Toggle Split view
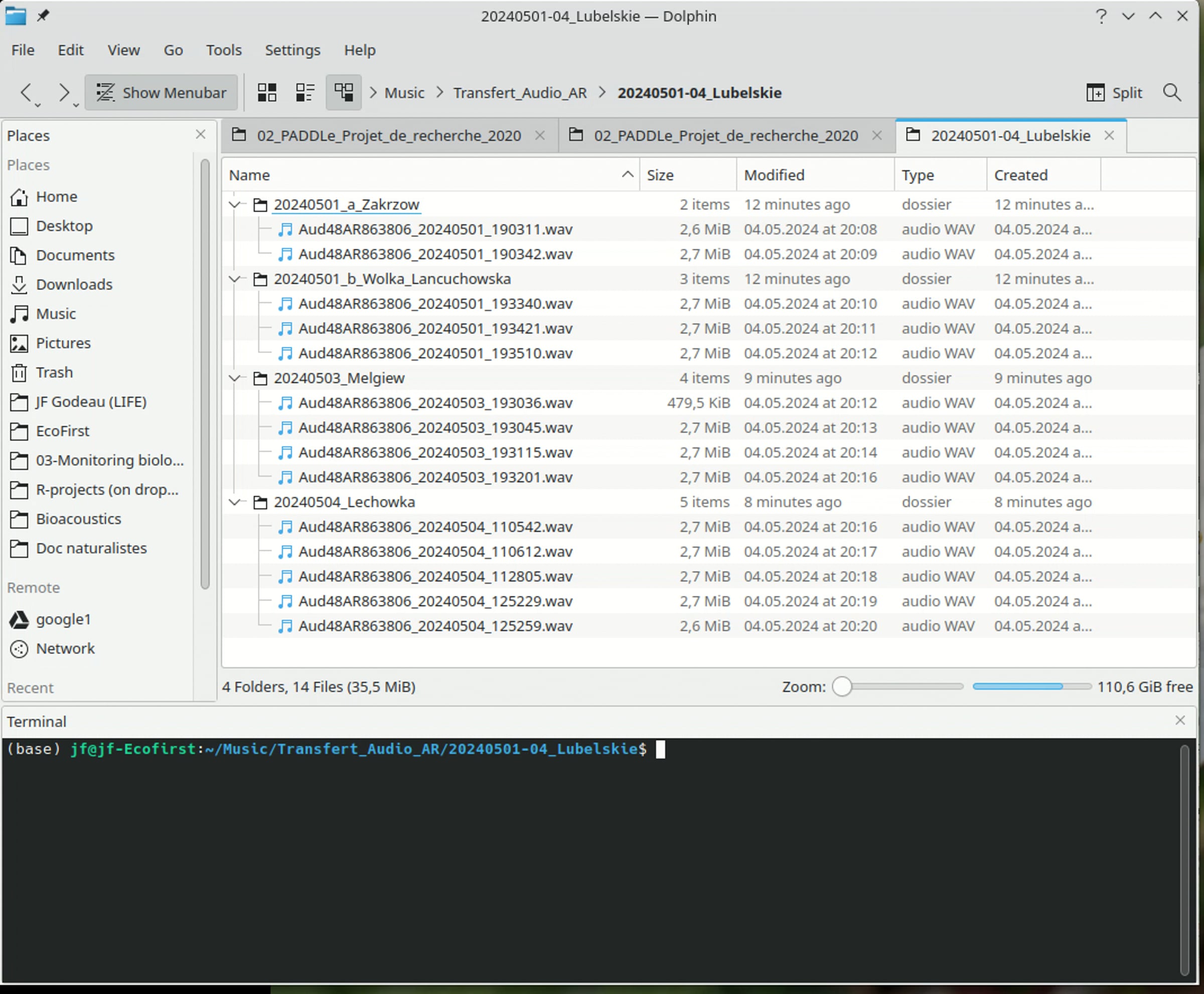 [x=1114, y=93]
